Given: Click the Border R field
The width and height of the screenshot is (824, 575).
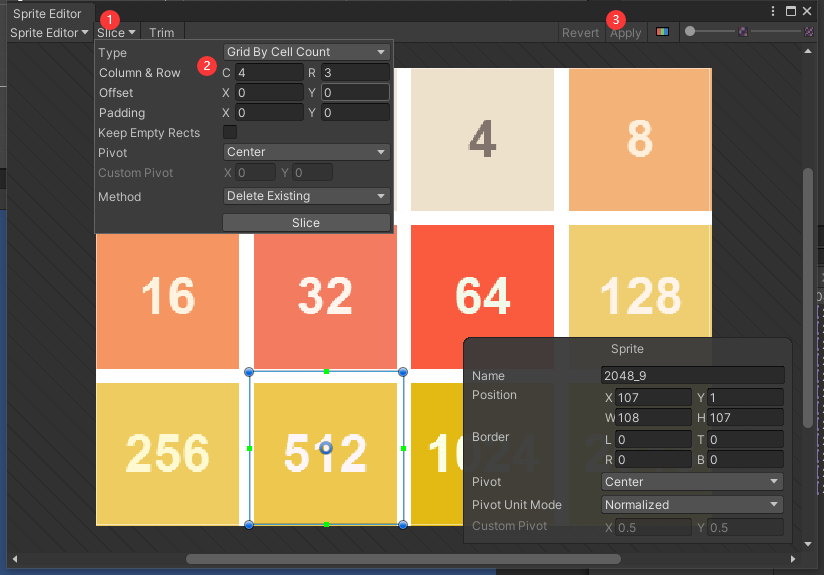Looking at the screenshot, I should (x=653, y=459).
